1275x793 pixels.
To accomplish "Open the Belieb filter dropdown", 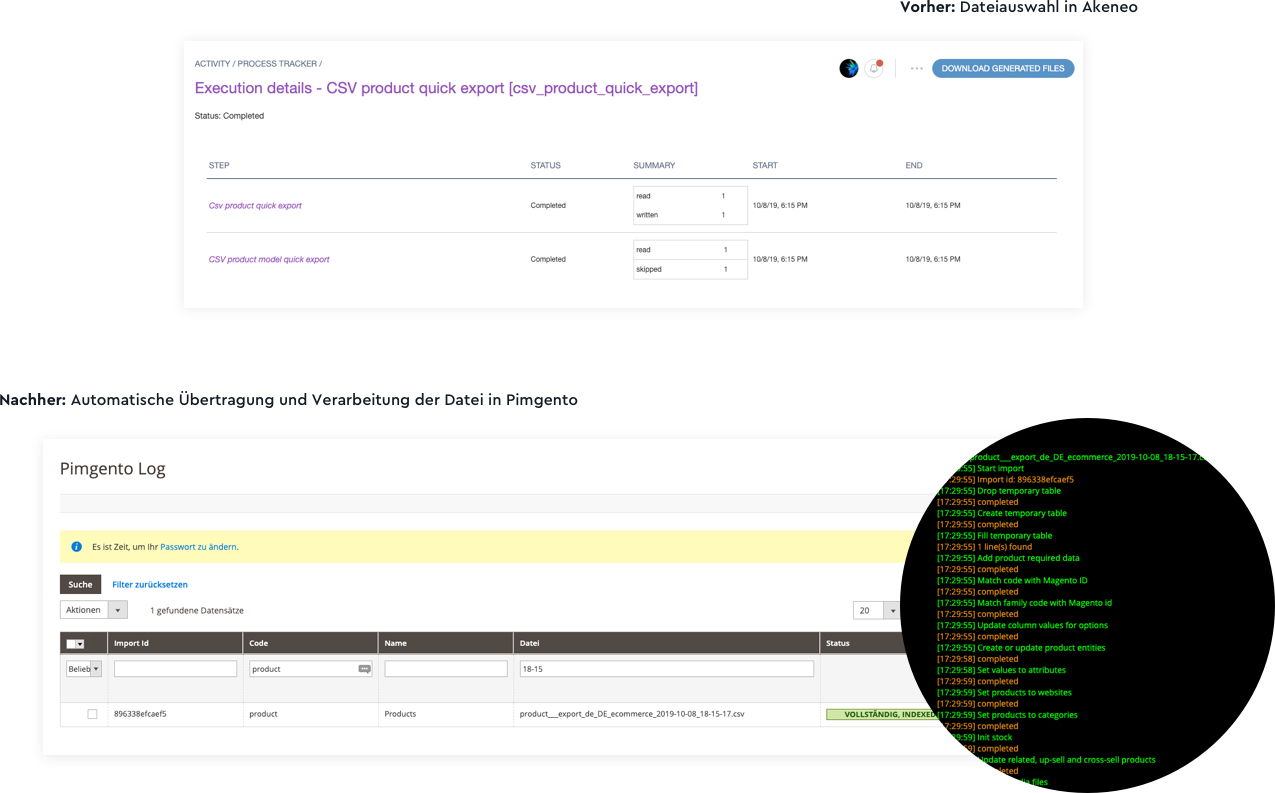I will pos(84,669).
